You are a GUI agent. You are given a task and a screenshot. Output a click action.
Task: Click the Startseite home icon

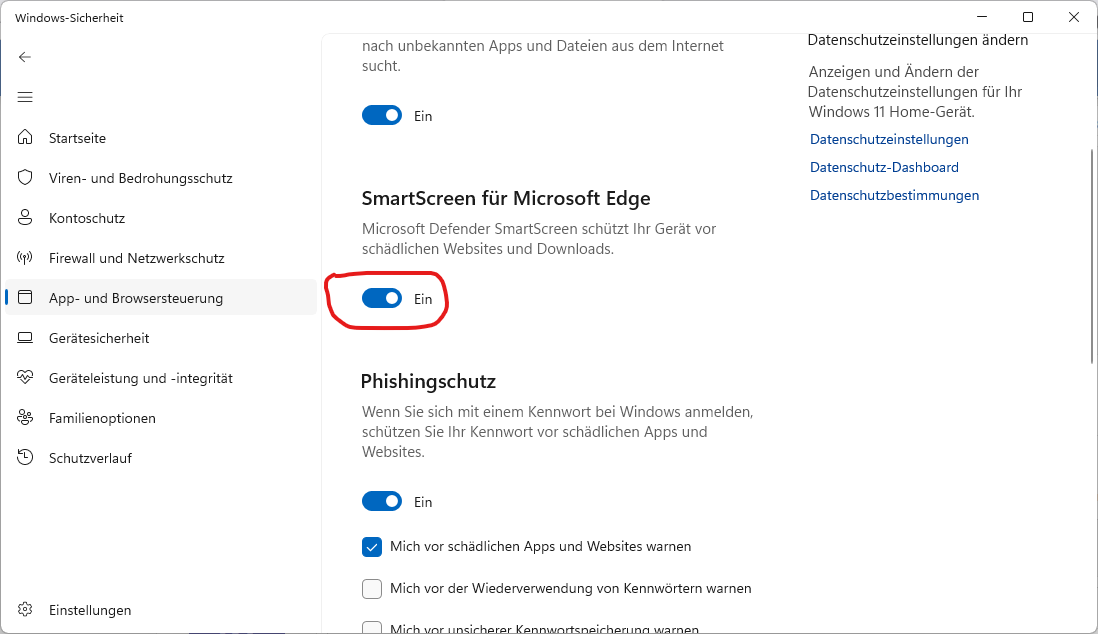(x=26, y=138)
